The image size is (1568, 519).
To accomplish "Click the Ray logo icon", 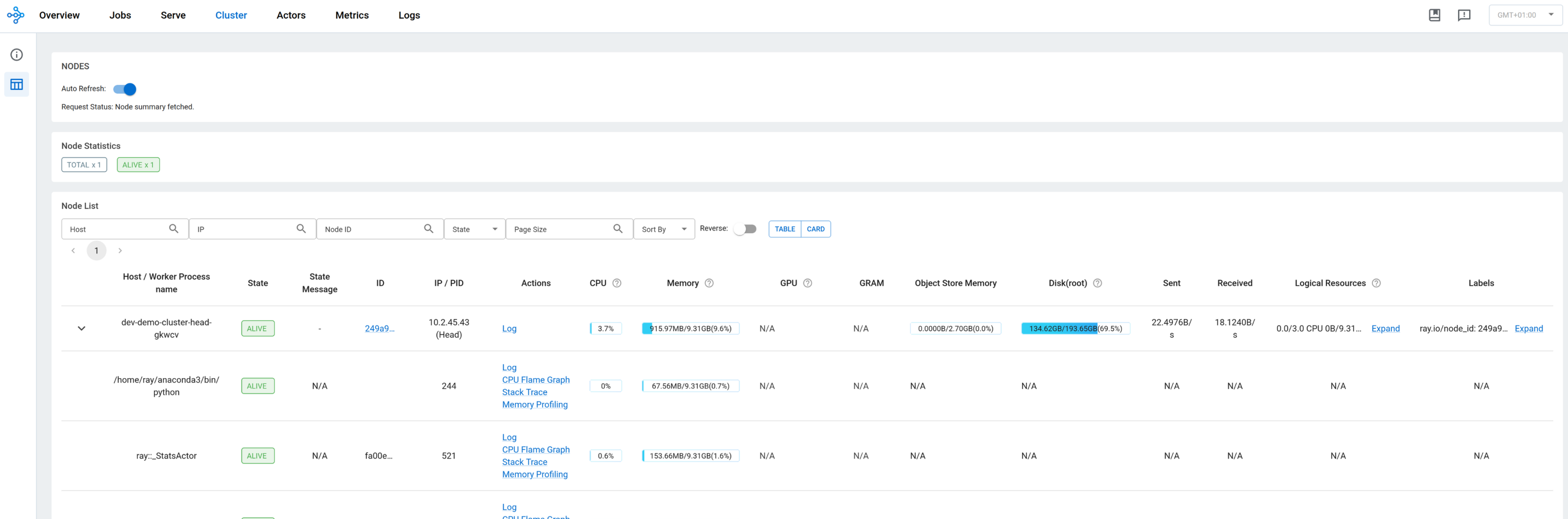I will coord(16,15).
